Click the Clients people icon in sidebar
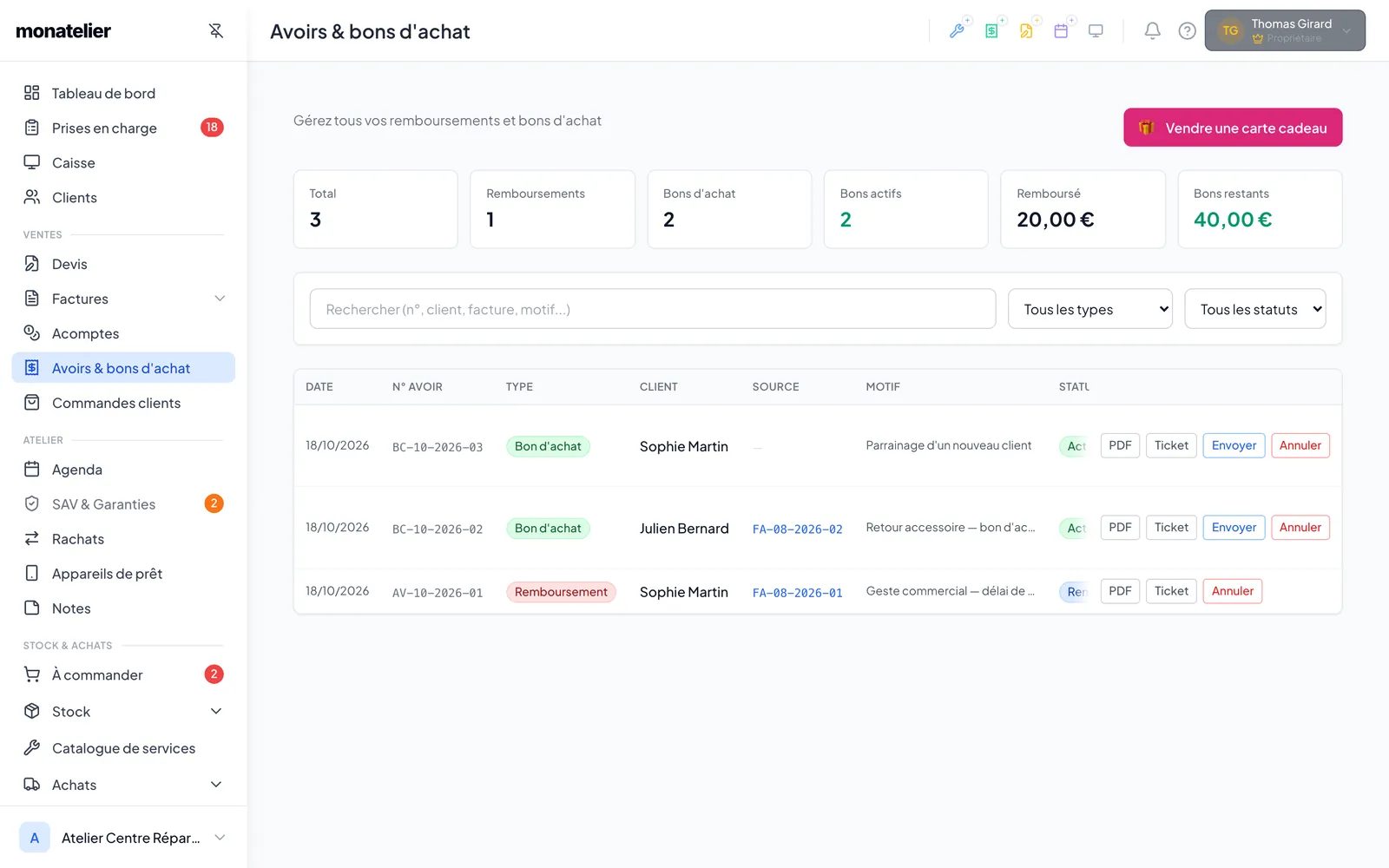 point(32,197)
